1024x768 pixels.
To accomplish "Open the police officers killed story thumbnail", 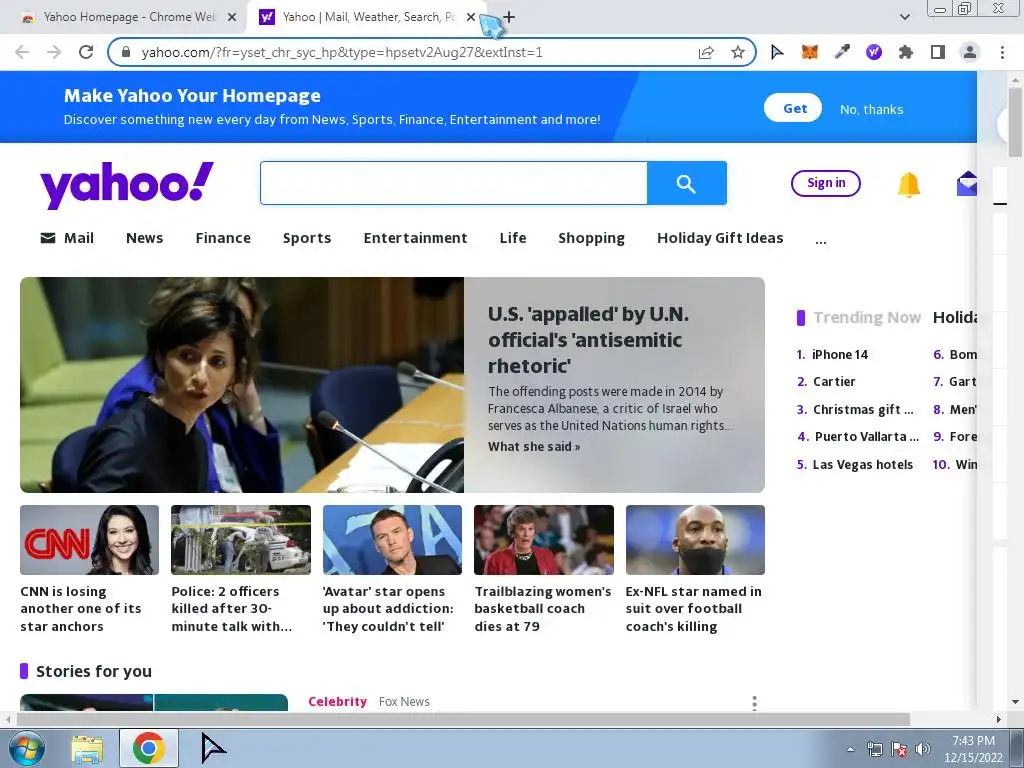I will (x=241, y=539).
